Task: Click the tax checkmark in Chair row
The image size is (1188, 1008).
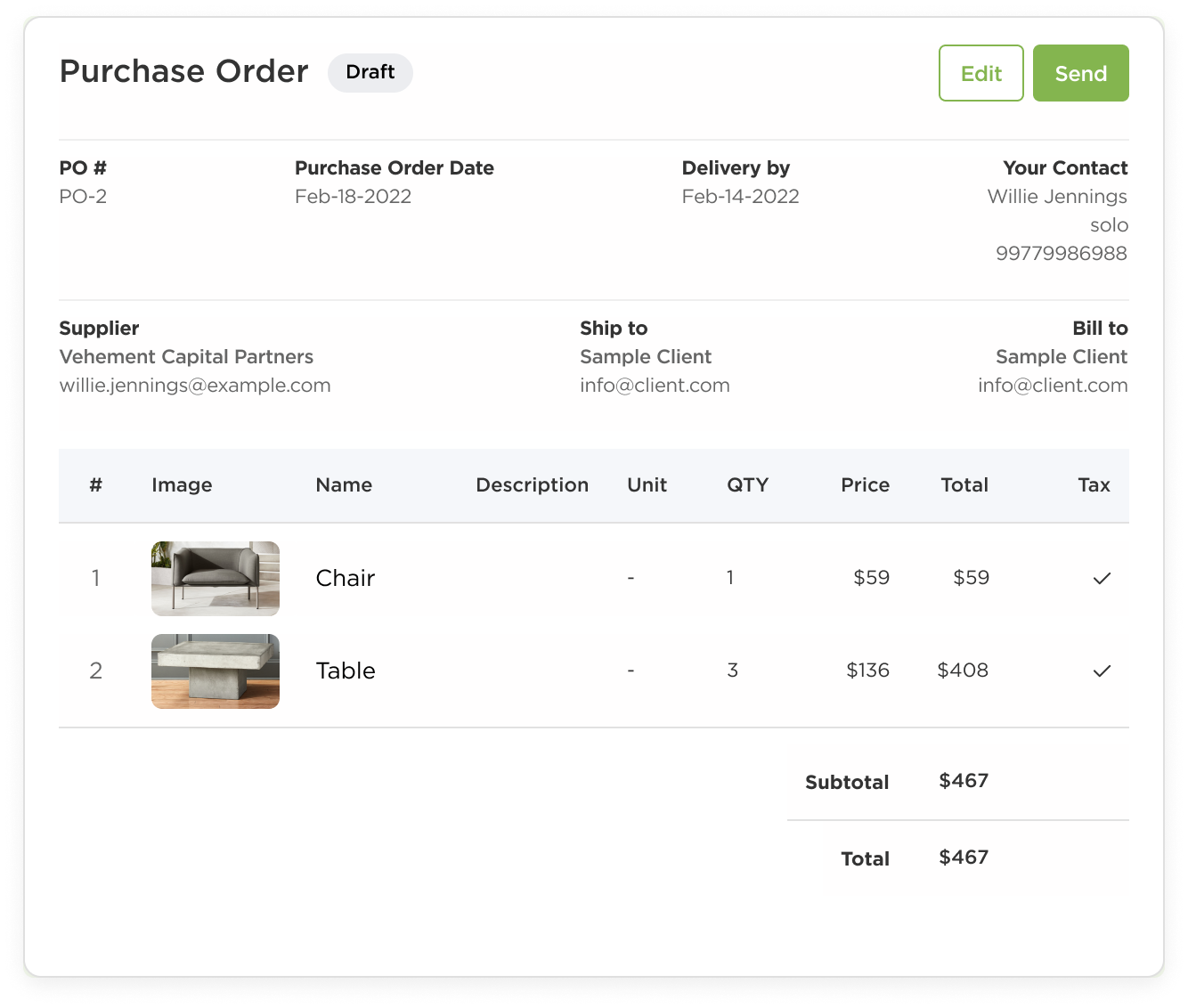Action: (x=1102, y=579)
